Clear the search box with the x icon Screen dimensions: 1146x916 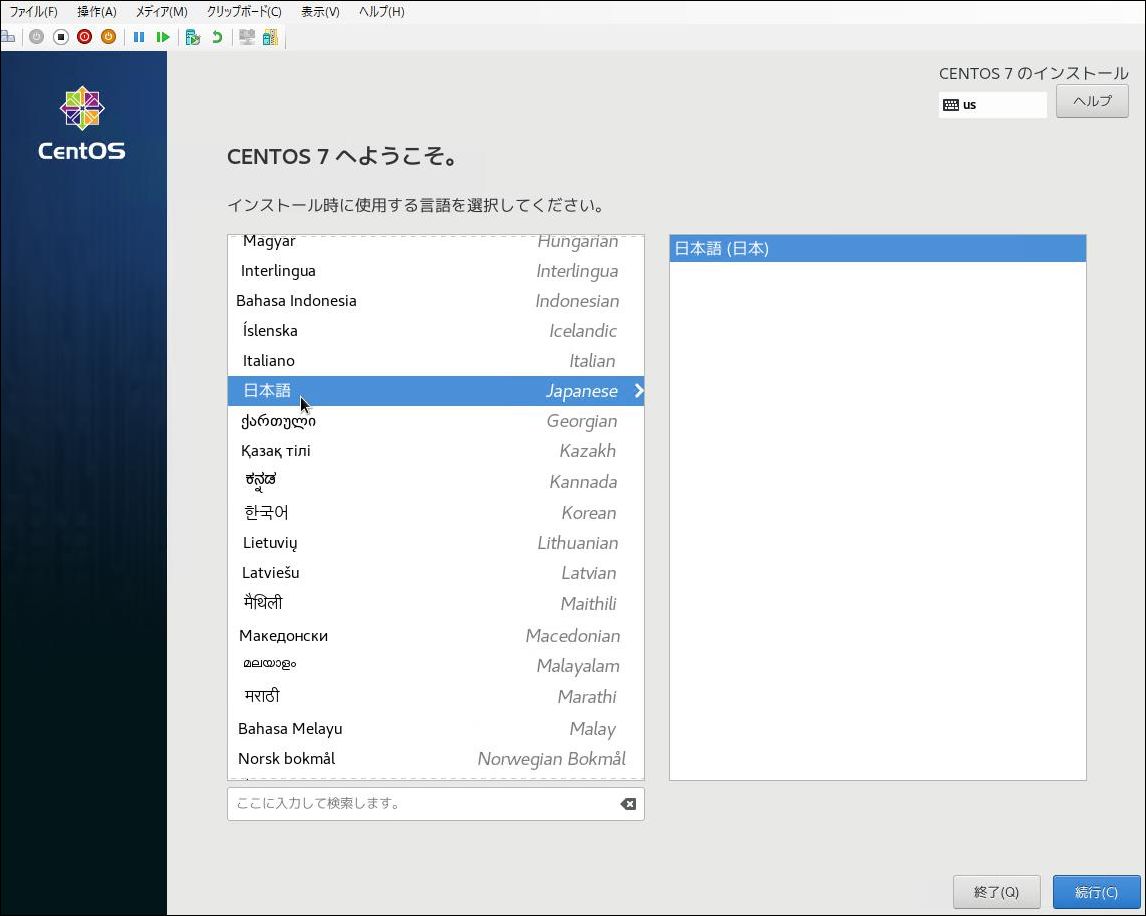(628, 803)
